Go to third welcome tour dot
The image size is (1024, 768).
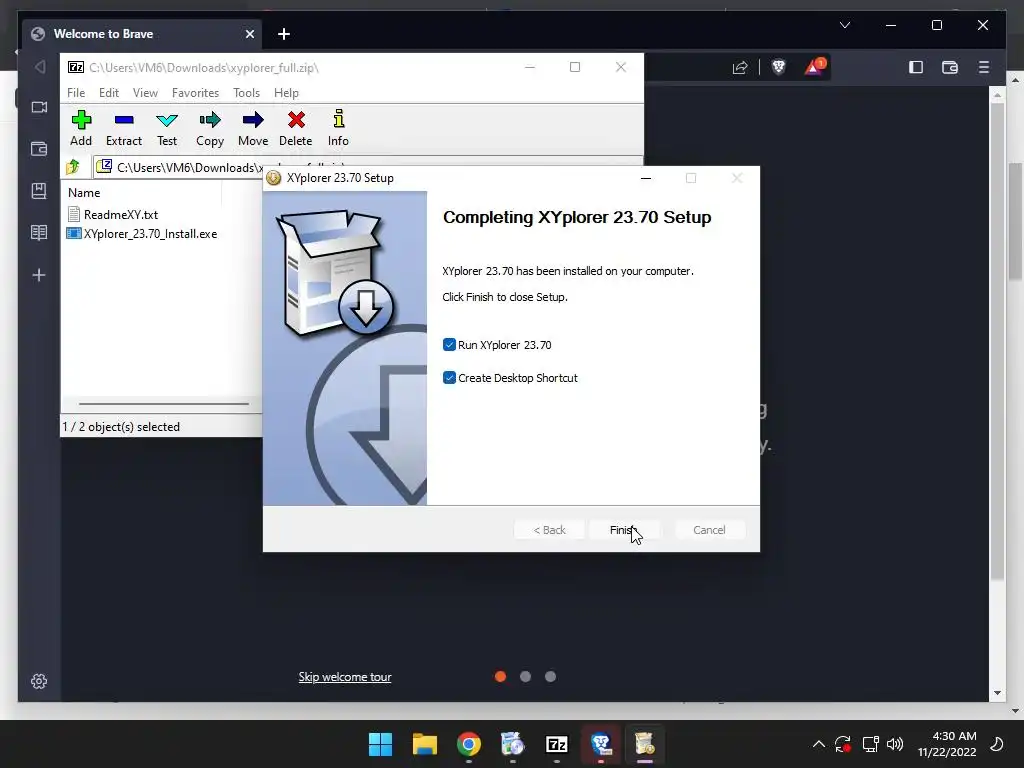click(551, 677)
